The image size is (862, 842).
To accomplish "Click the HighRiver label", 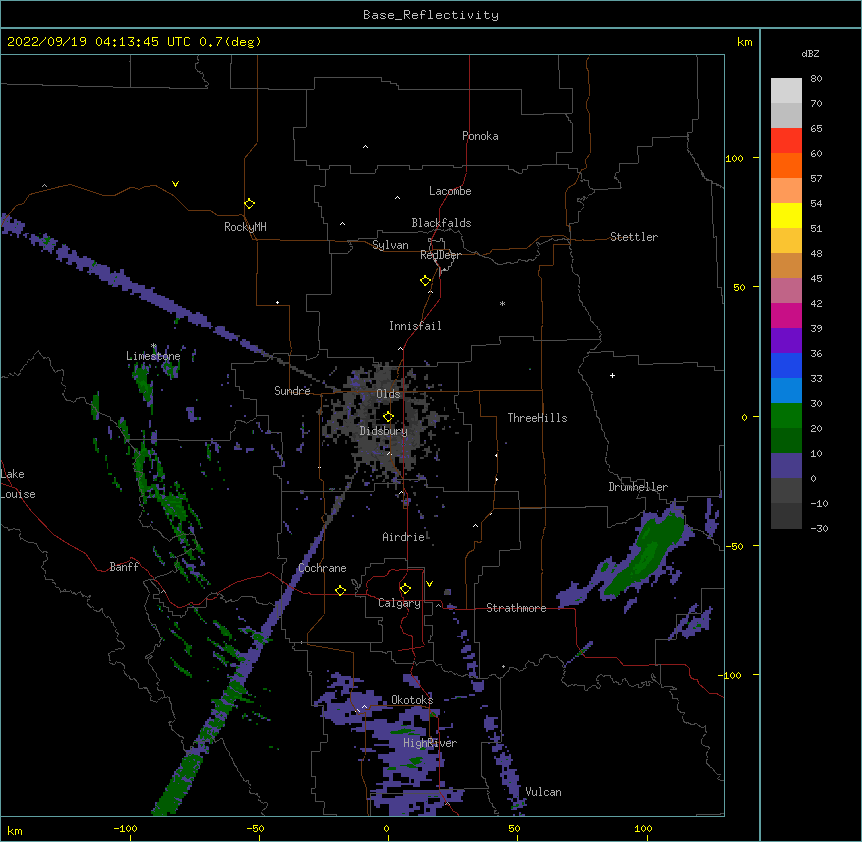I will pos(430,743).
